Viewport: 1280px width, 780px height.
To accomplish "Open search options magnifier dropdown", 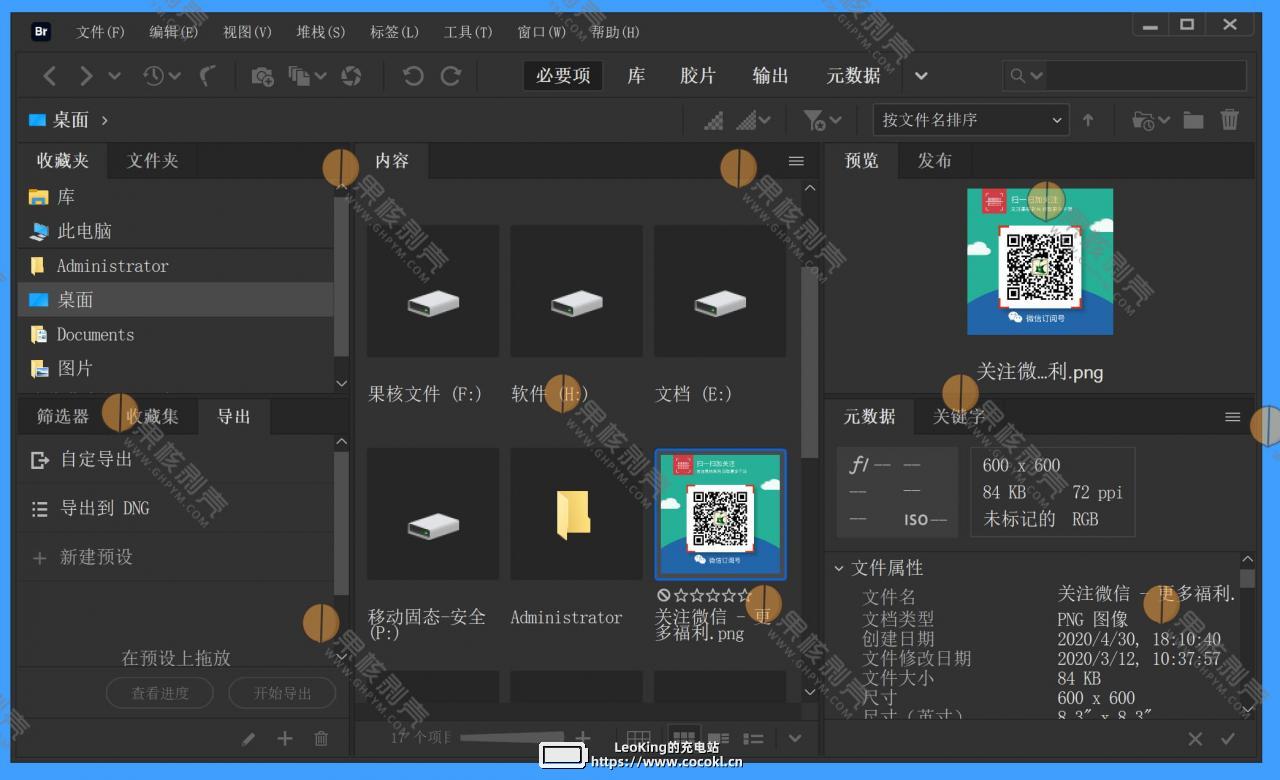I will tap(1026, 76).
